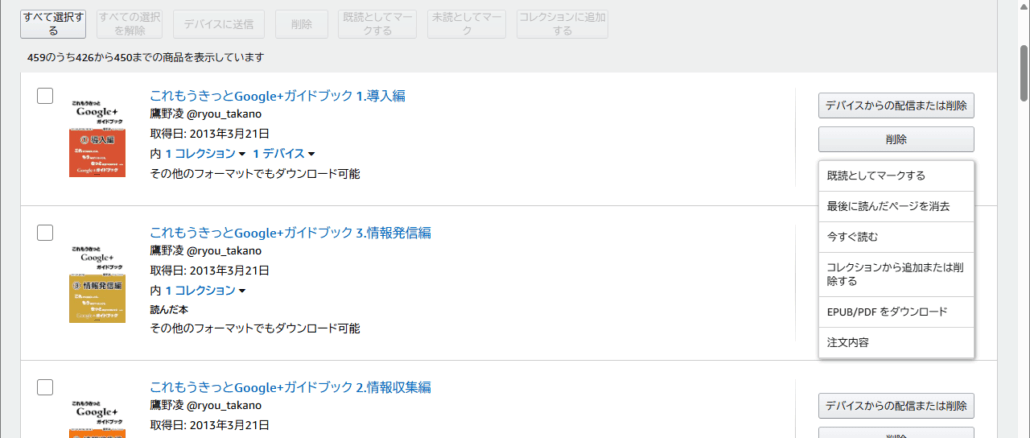The height and width of the screenshot is (438, 1030).
Task: Tick checkbox for Google+ guidebook 3.情報発信編
Action: pos(45,233)
